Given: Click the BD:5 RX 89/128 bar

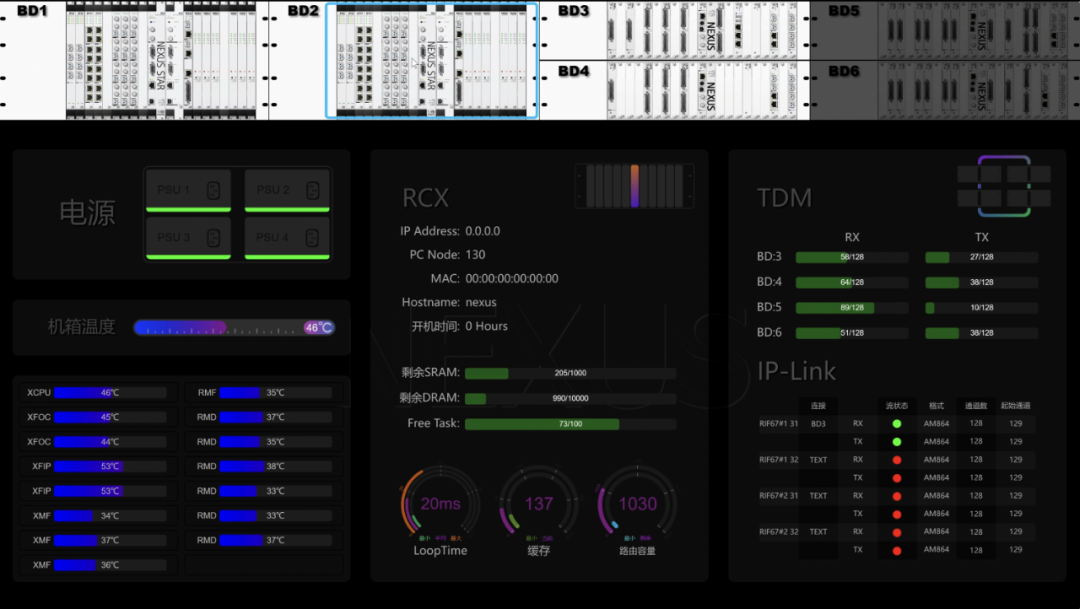Looking at the screenshot, I should (851, 308).
